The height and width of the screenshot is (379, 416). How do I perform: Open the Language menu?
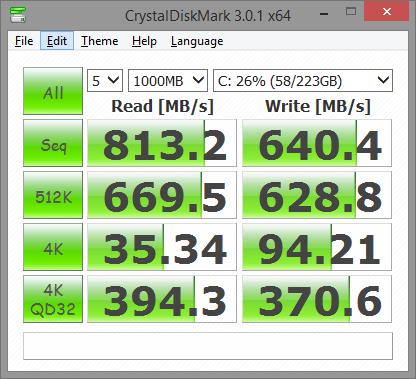[x=197, y=41]
